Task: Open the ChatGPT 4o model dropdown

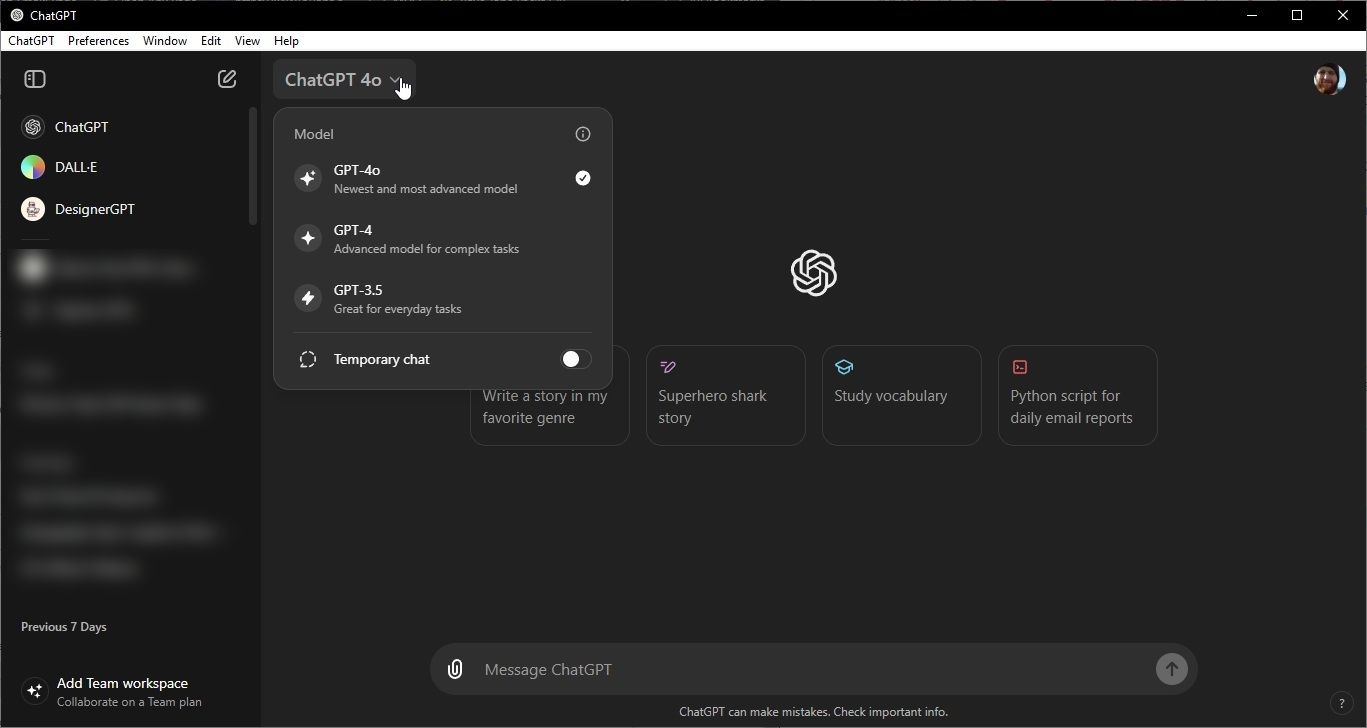Action: [x=344, y=80]
